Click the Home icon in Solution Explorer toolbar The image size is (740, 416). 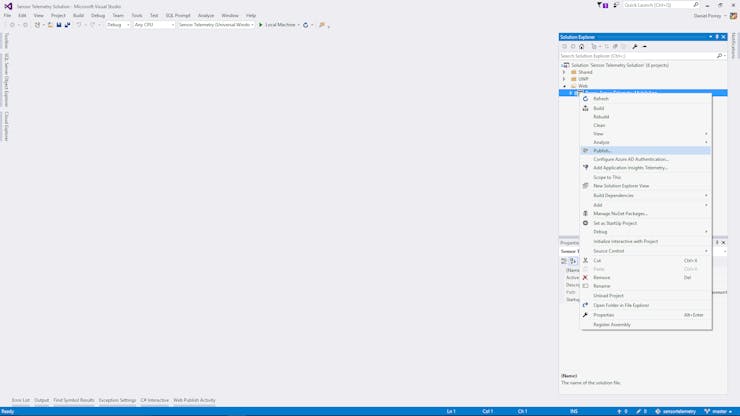pyautogui.click(x=581, y=46)
